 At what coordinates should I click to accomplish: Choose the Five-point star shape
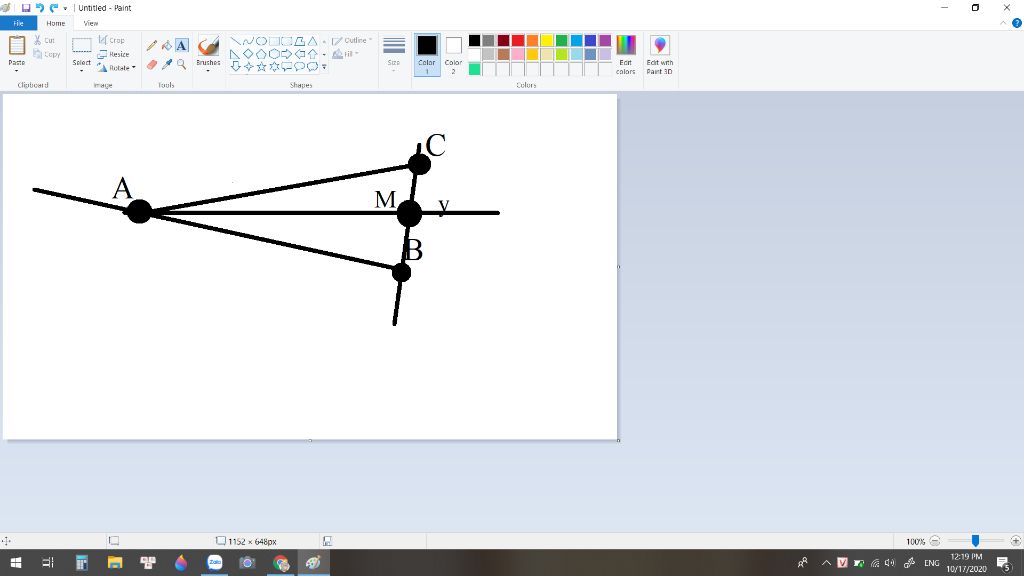261,66
